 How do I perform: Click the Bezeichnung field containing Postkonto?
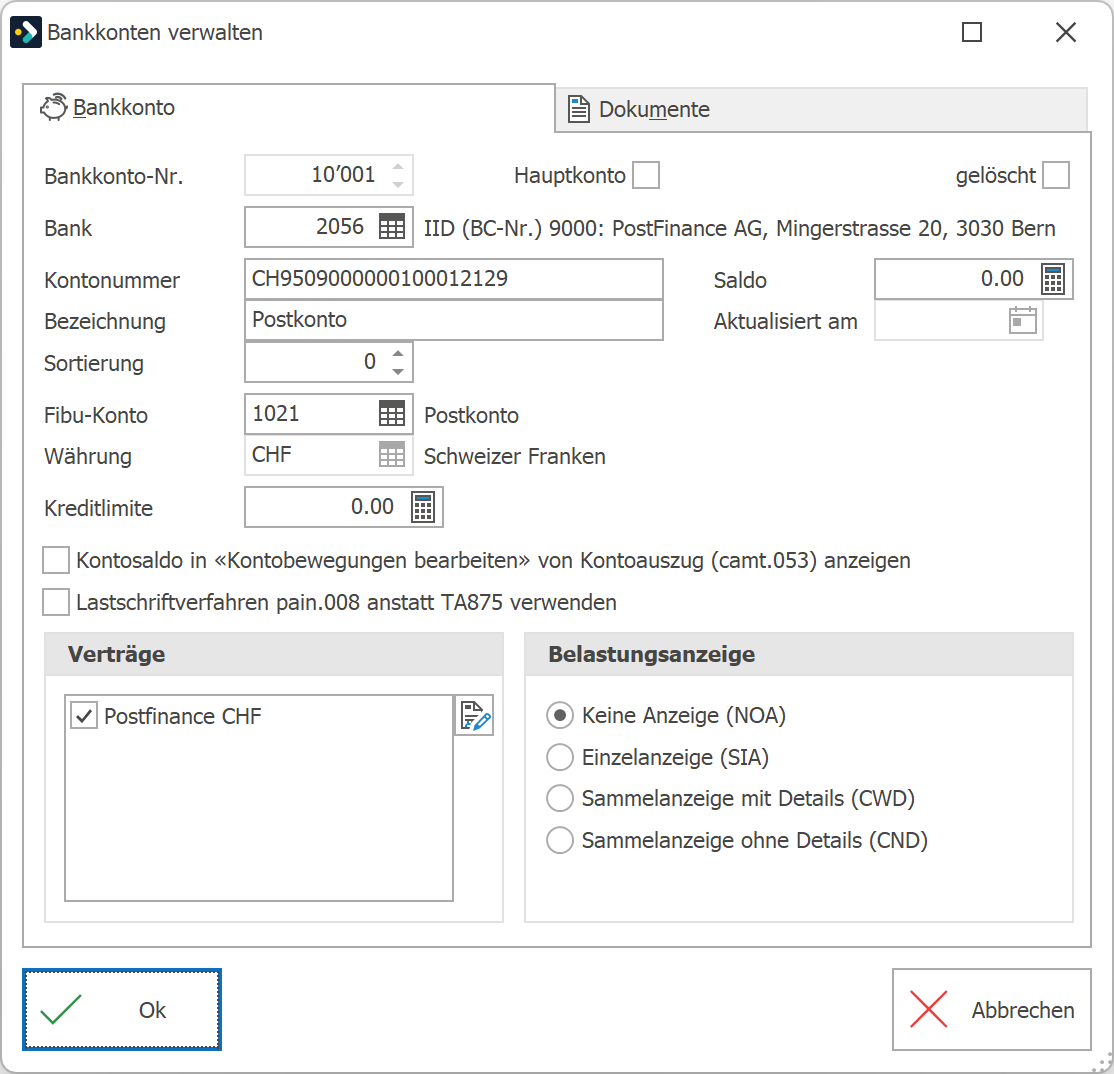[x=453, y=320]
